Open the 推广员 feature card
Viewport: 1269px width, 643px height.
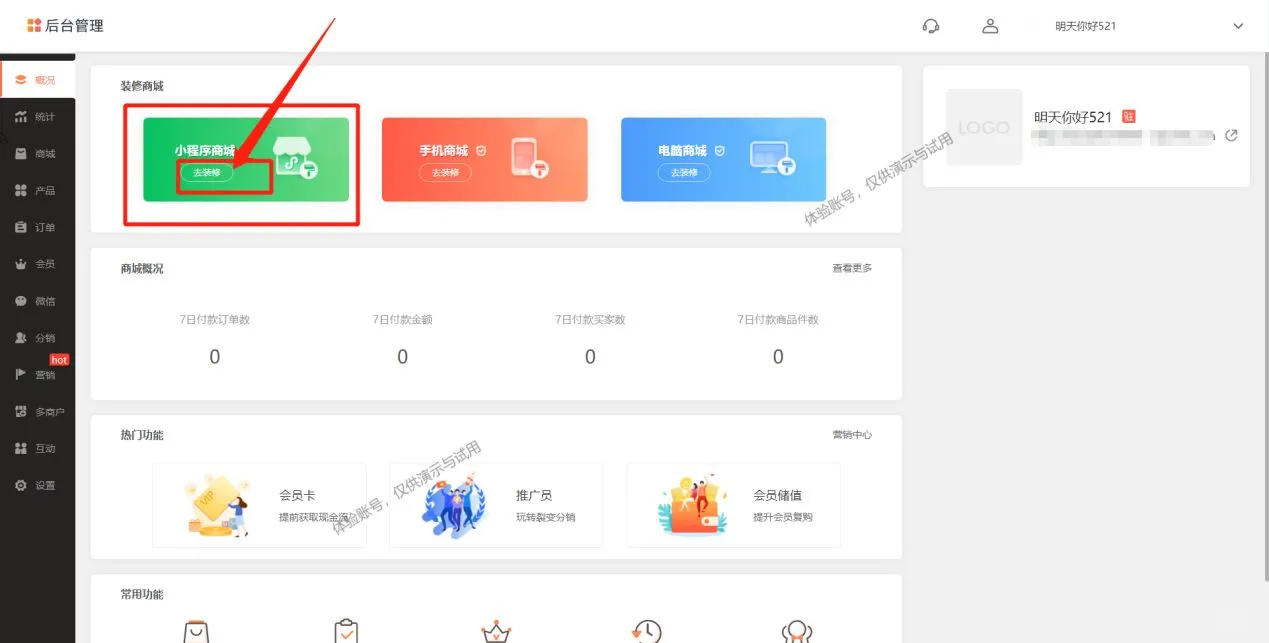(496, 503)
